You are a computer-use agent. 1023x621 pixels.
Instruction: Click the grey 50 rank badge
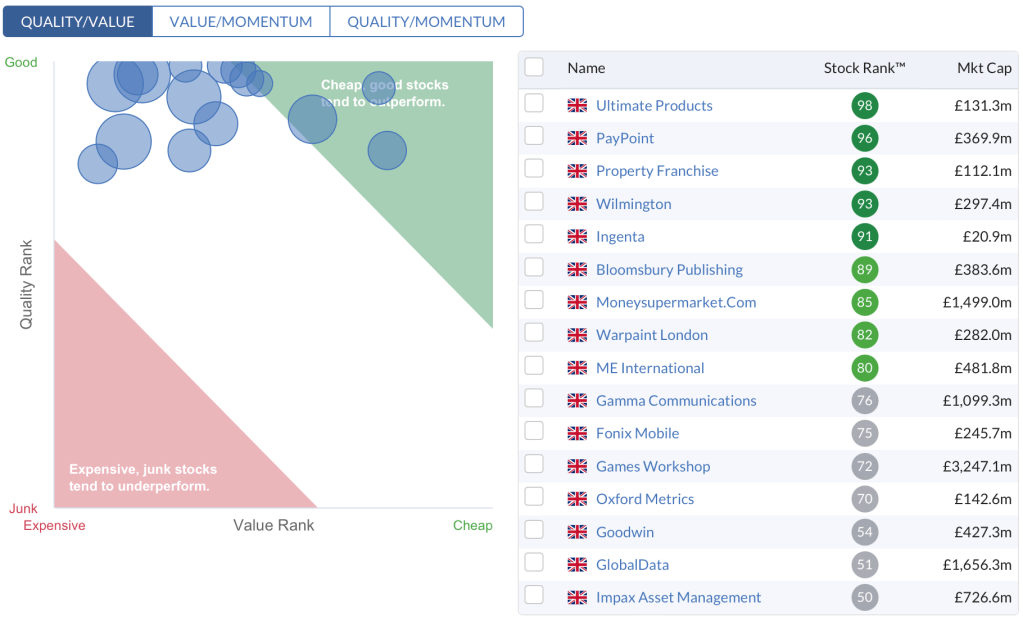(x=864, y=597)
